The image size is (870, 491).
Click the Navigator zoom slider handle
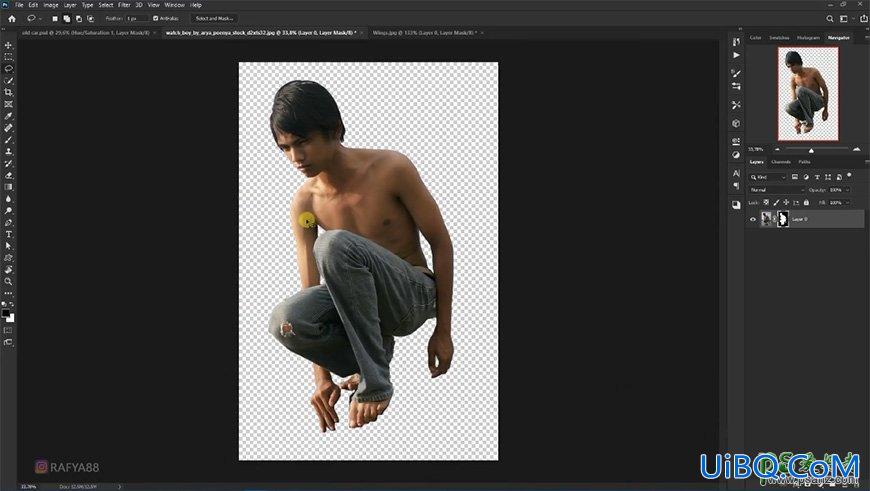(811, 150)
